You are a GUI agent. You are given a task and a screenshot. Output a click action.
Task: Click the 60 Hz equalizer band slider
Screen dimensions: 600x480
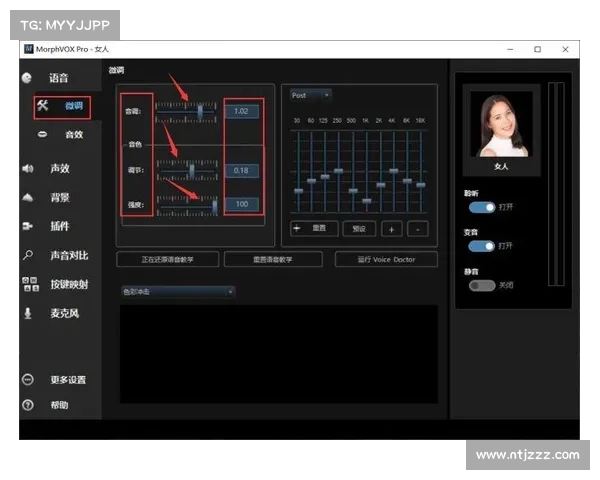(x=311, y=181)
